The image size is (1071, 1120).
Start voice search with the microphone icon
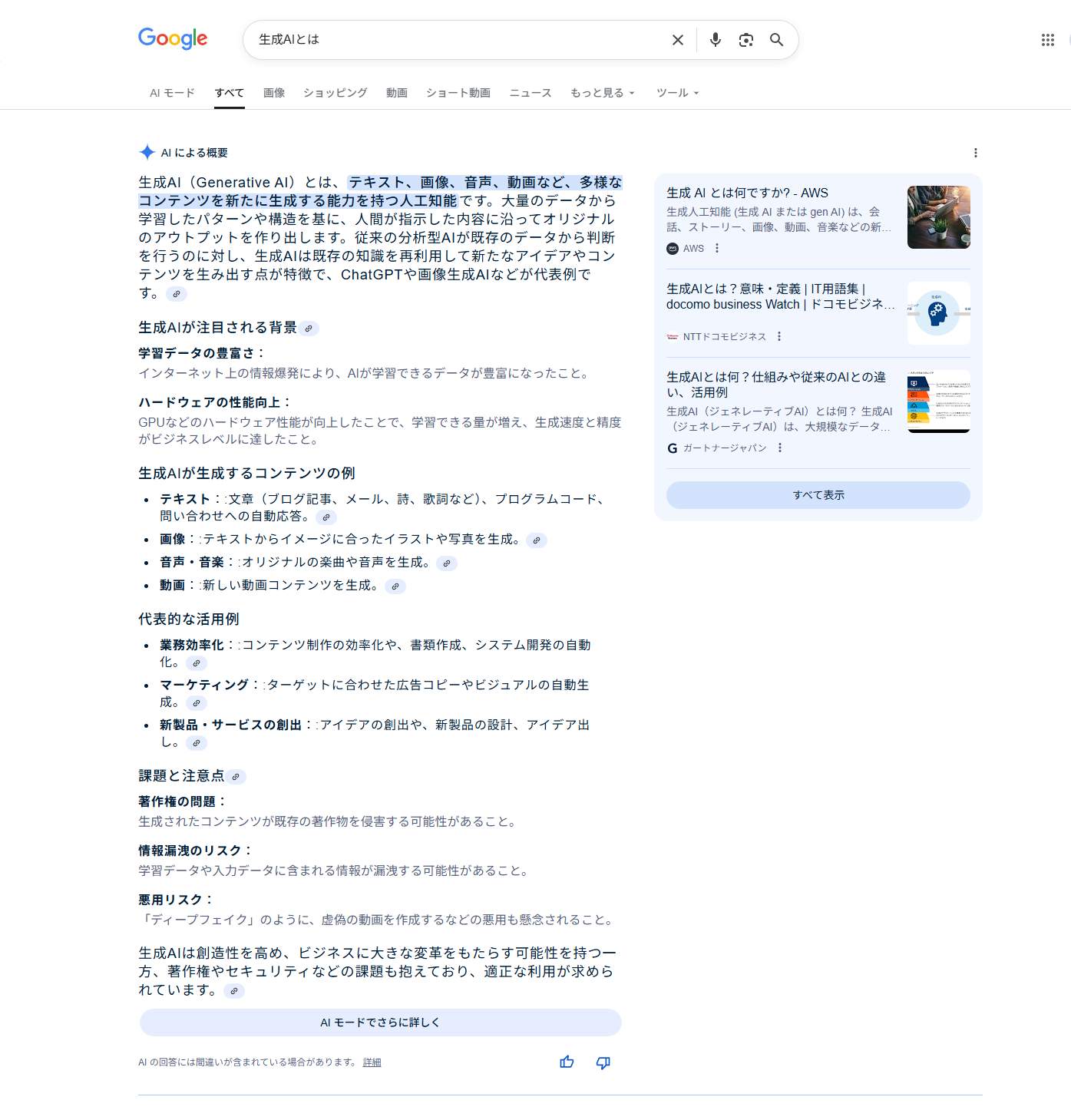click(x=716, y=40)
